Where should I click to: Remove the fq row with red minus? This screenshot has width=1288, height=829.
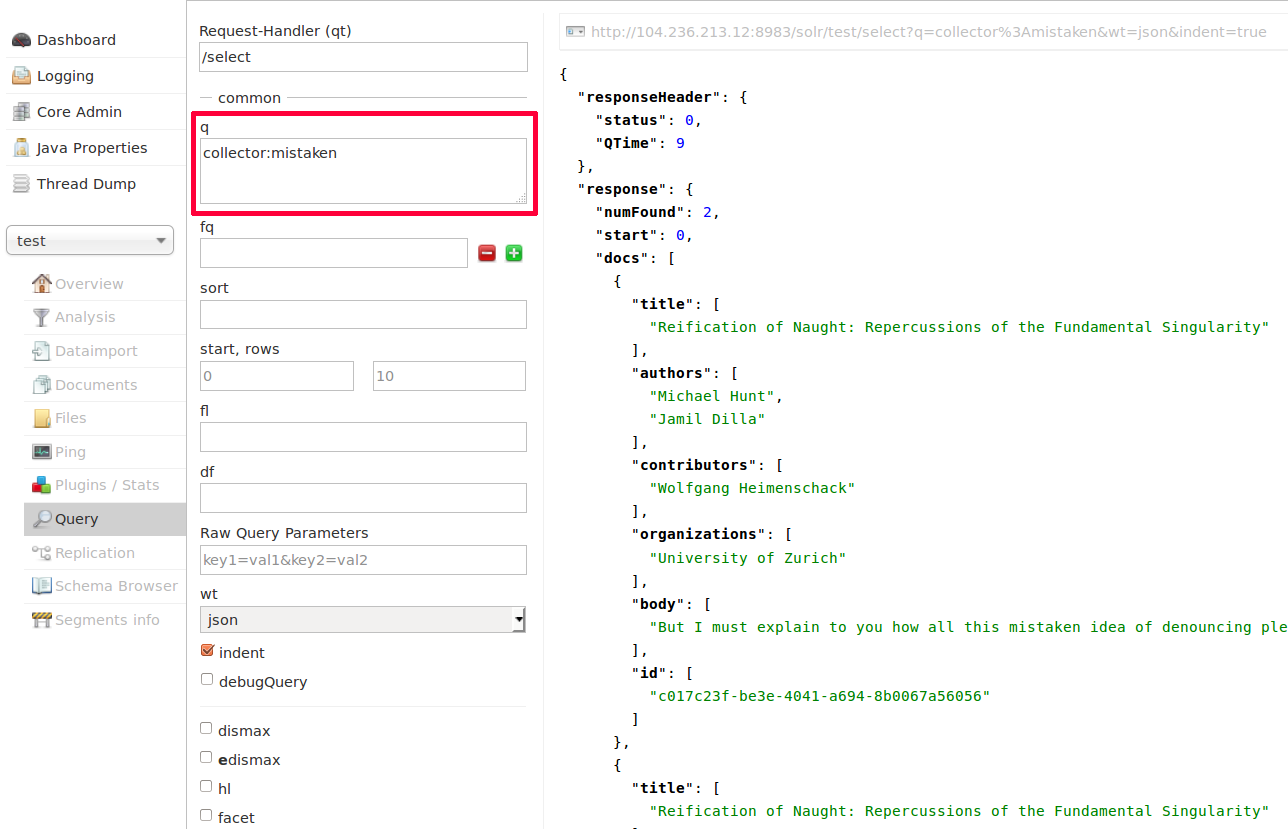coord(487,253)
